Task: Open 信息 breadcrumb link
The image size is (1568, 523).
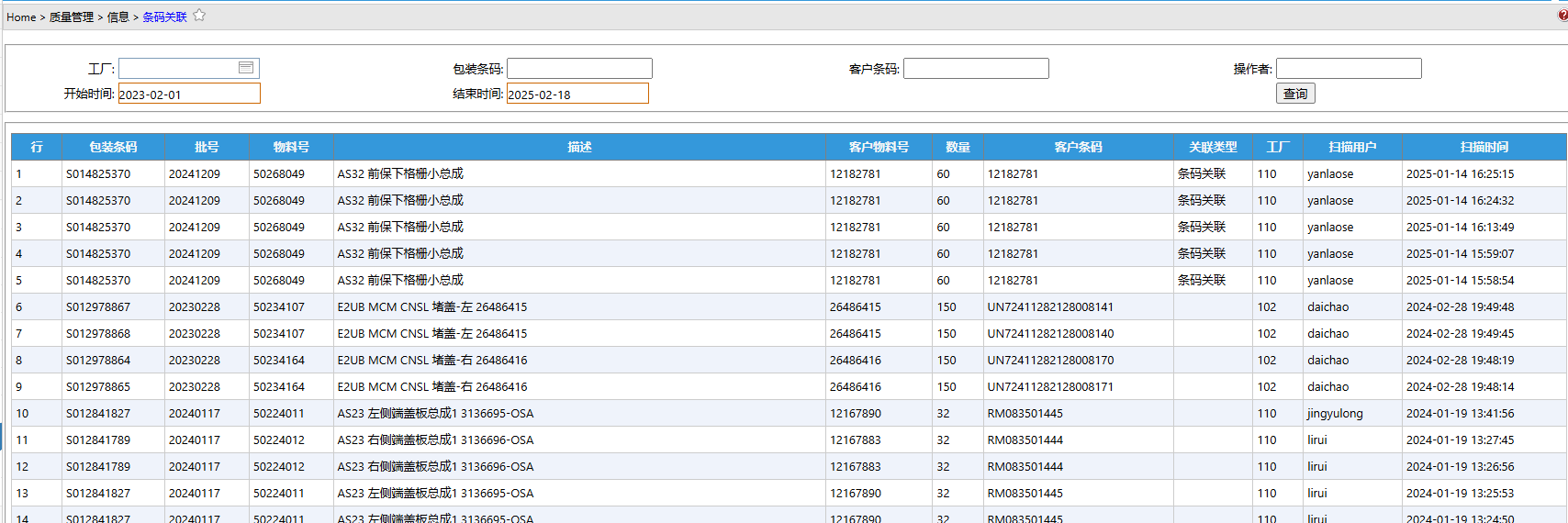Action: (x=118, y=17)
